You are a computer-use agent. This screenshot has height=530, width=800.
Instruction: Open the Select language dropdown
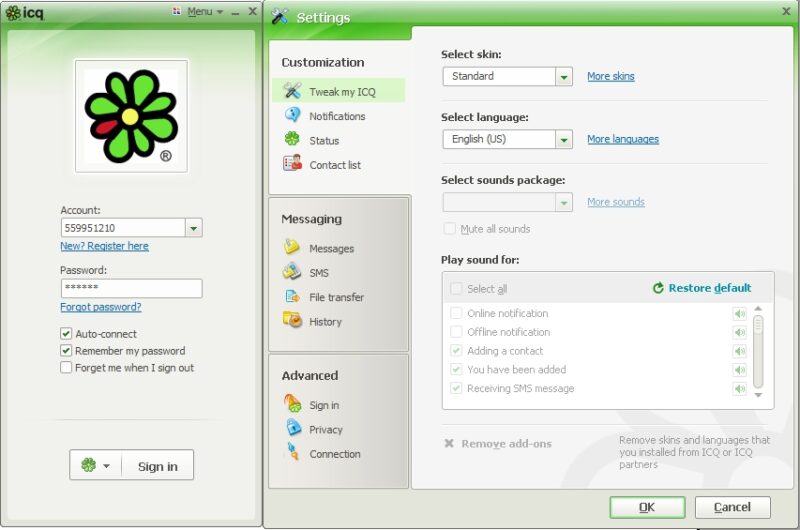[x=564, y=140]
